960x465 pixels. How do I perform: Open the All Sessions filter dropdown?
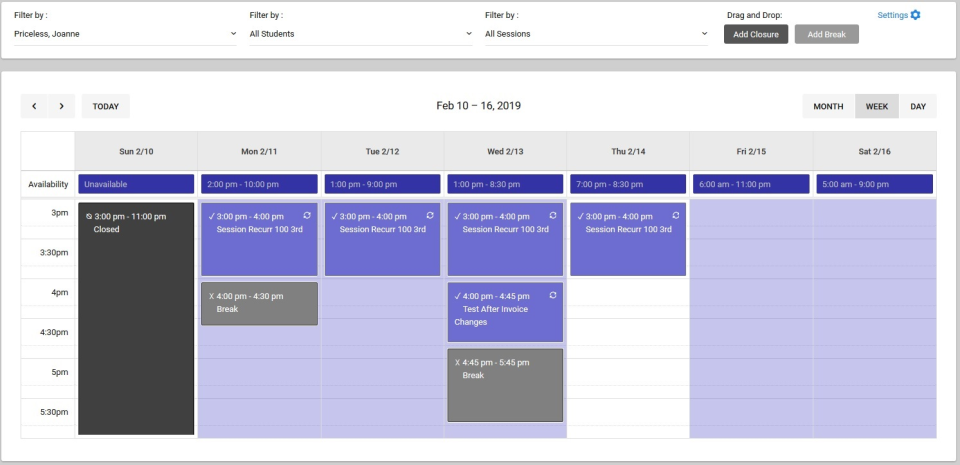pyautogui.click(x=596, y=34)
